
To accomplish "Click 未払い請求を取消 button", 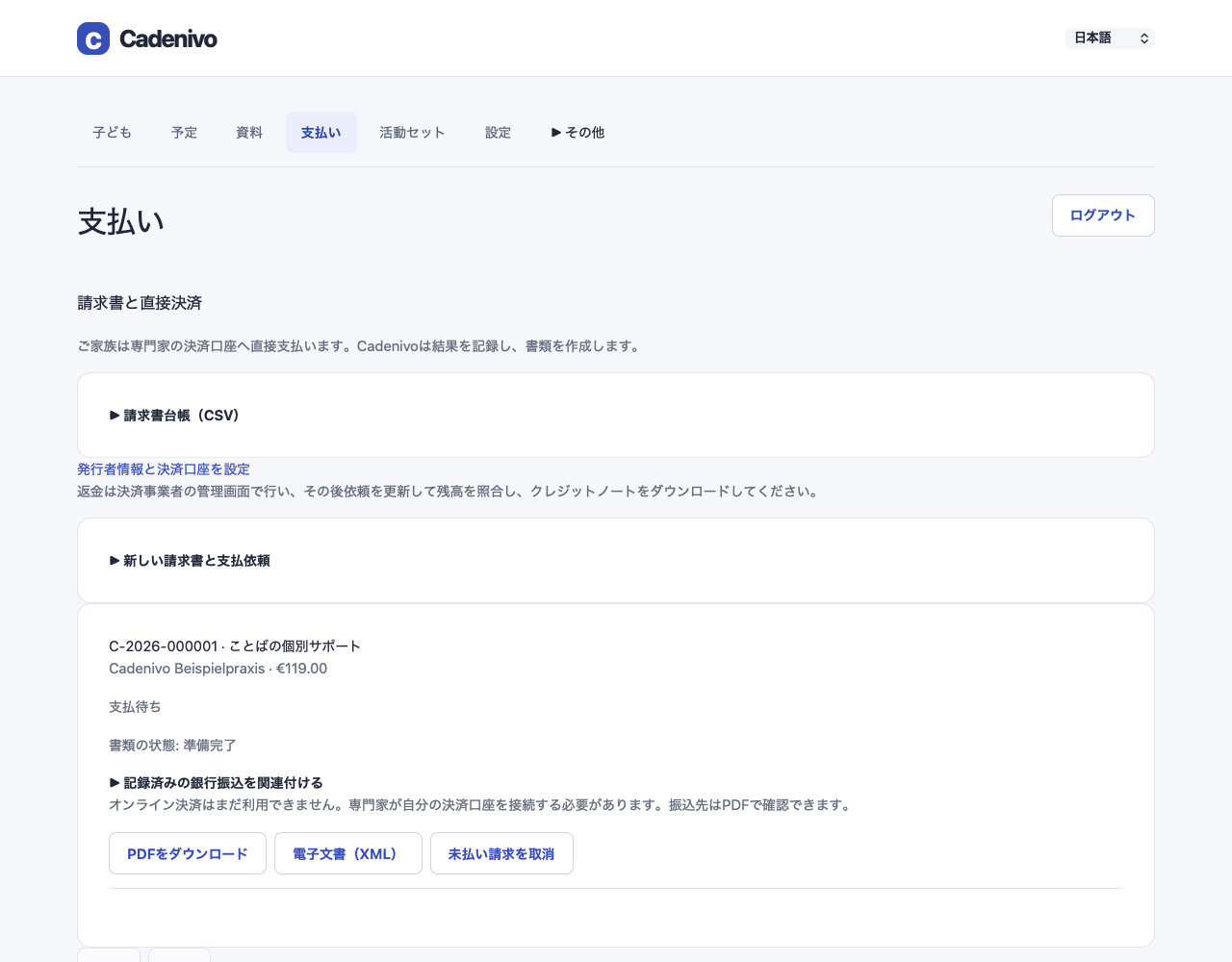I will tap(501, 853).
